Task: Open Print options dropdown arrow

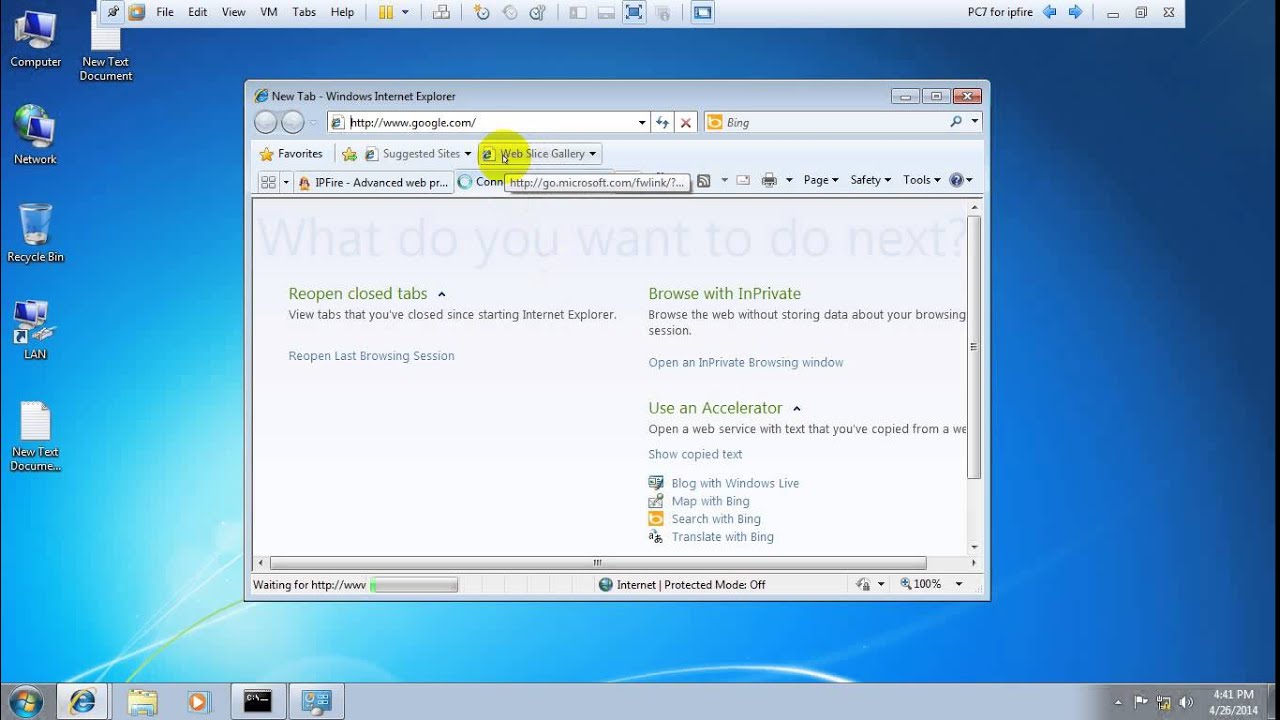Action: click(x=789, y=180)
